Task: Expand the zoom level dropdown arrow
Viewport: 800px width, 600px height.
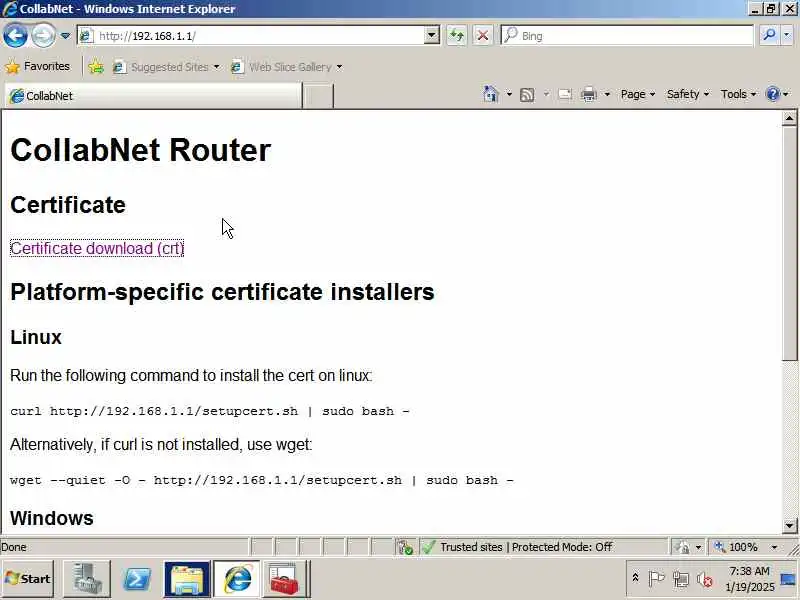Action: click(x=774, y=547)
